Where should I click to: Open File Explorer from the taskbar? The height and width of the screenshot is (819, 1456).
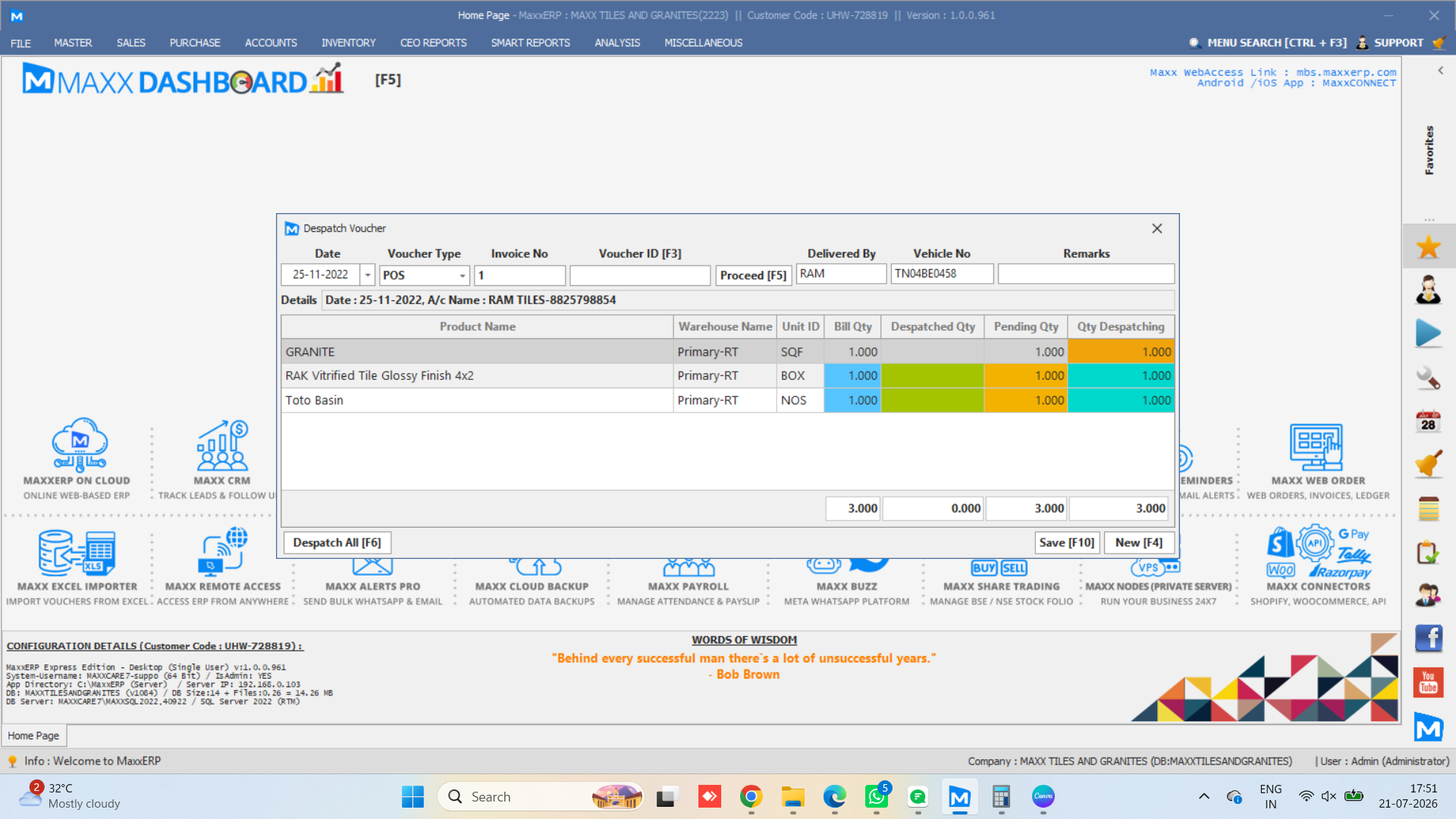pos(792,796)
